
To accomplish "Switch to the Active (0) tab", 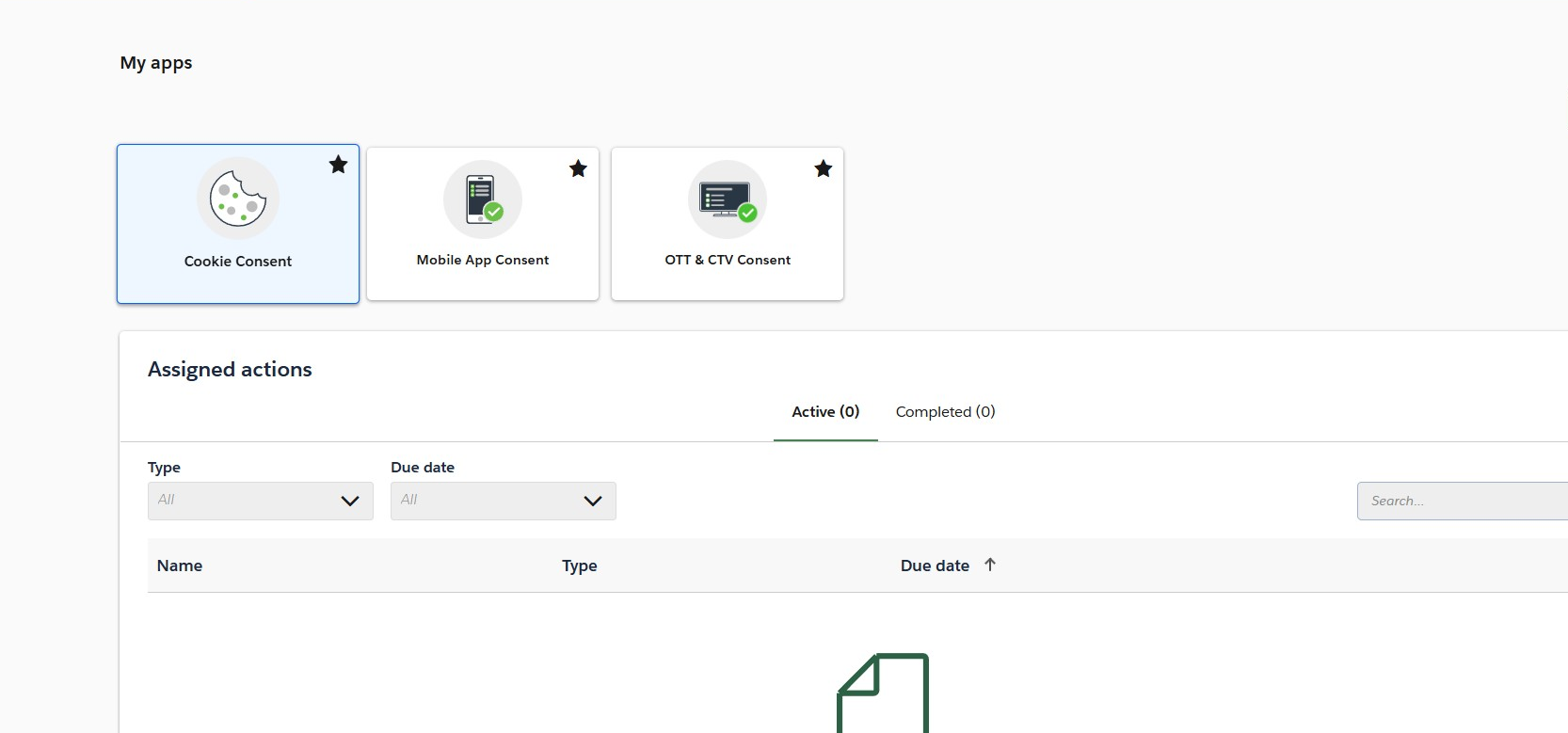I will pyautogui.click(x=825, y=412).
